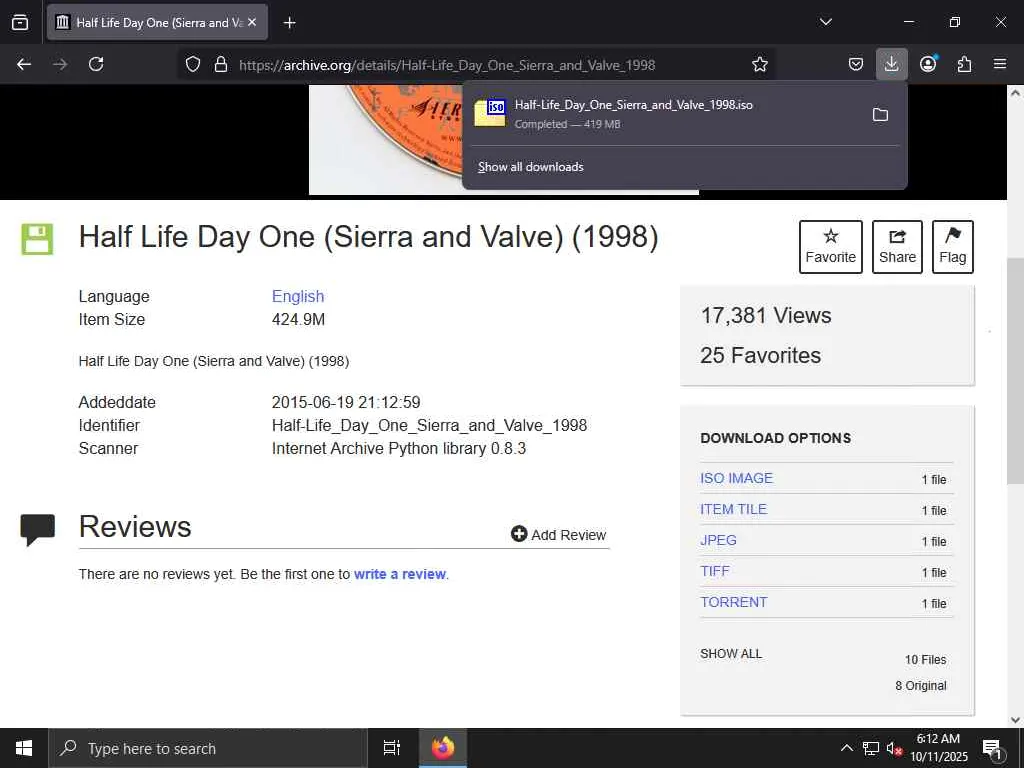1024x768 pixels.
Task: Open the English language link
Action: tap(298, 296)
